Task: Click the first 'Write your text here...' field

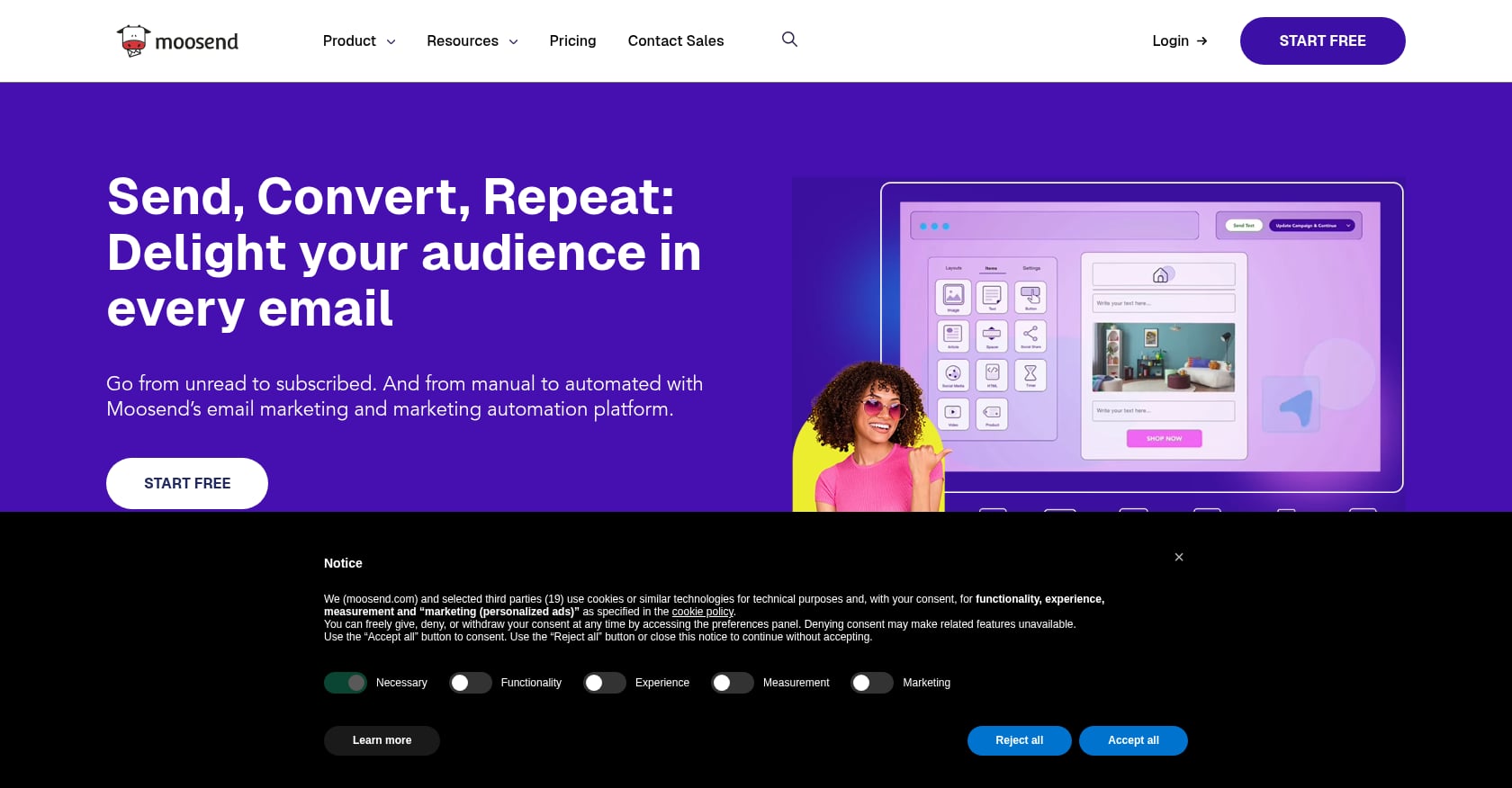Action: click(x=1164, y=303)
